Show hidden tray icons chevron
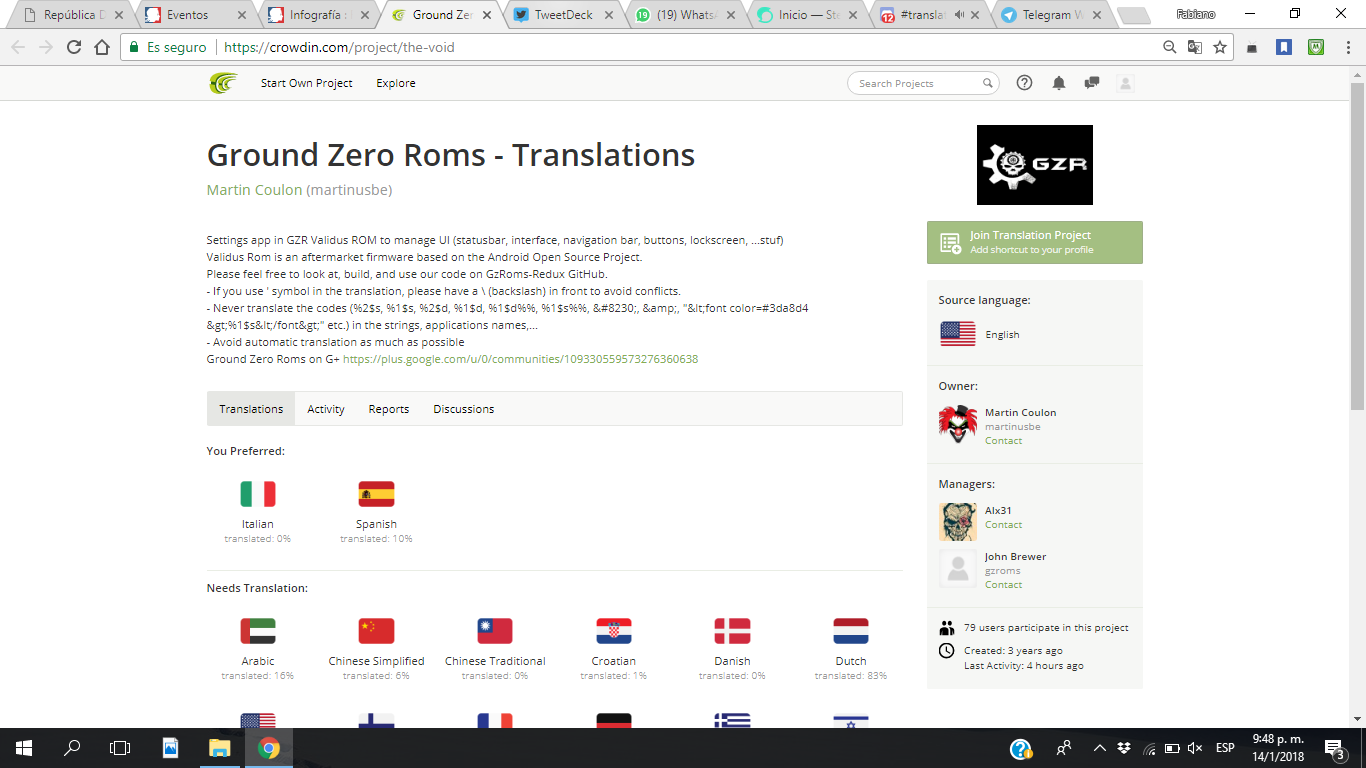The image size is (1366, 768). (x=1100, y=748)
